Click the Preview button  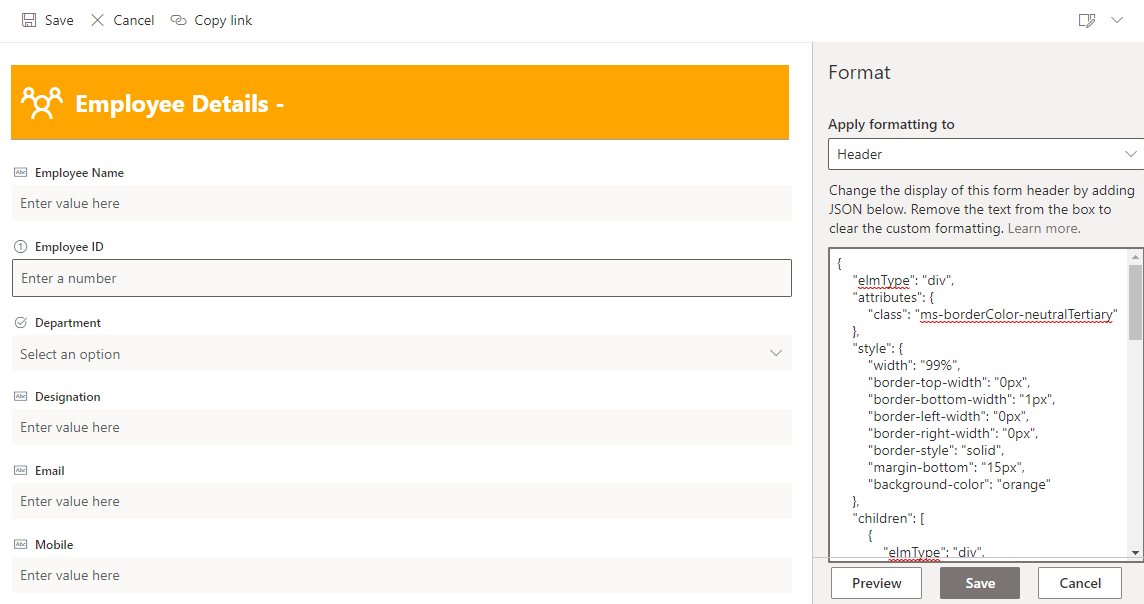point(876,582)
